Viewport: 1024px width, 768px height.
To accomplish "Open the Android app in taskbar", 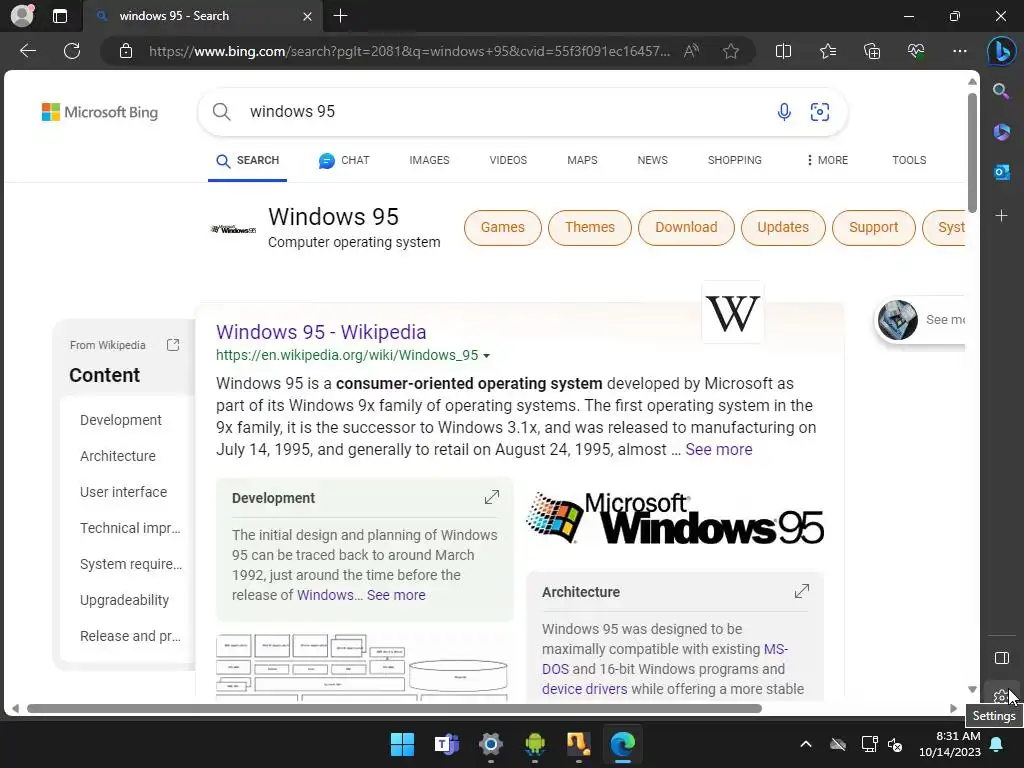I will tap(535, 744).
